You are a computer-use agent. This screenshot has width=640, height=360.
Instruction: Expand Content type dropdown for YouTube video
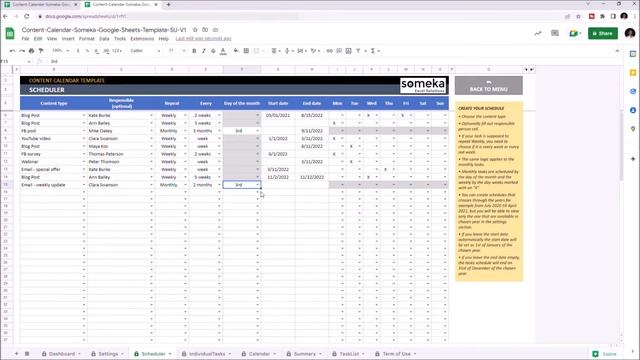click(84, 139)
